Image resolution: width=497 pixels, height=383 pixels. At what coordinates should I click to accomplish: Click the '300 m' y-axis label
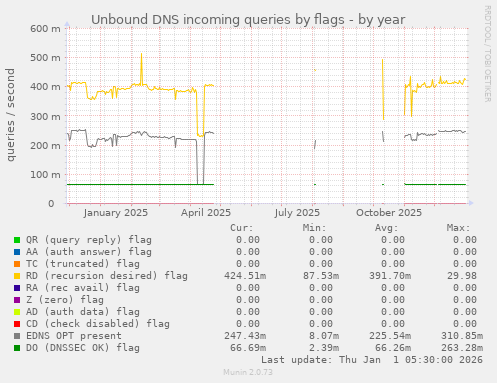45,116
